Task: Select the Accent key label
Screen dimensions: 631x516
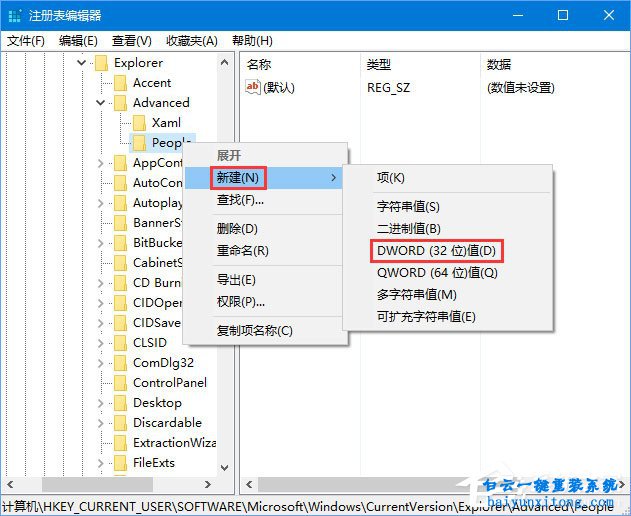Action: (152, 83)
